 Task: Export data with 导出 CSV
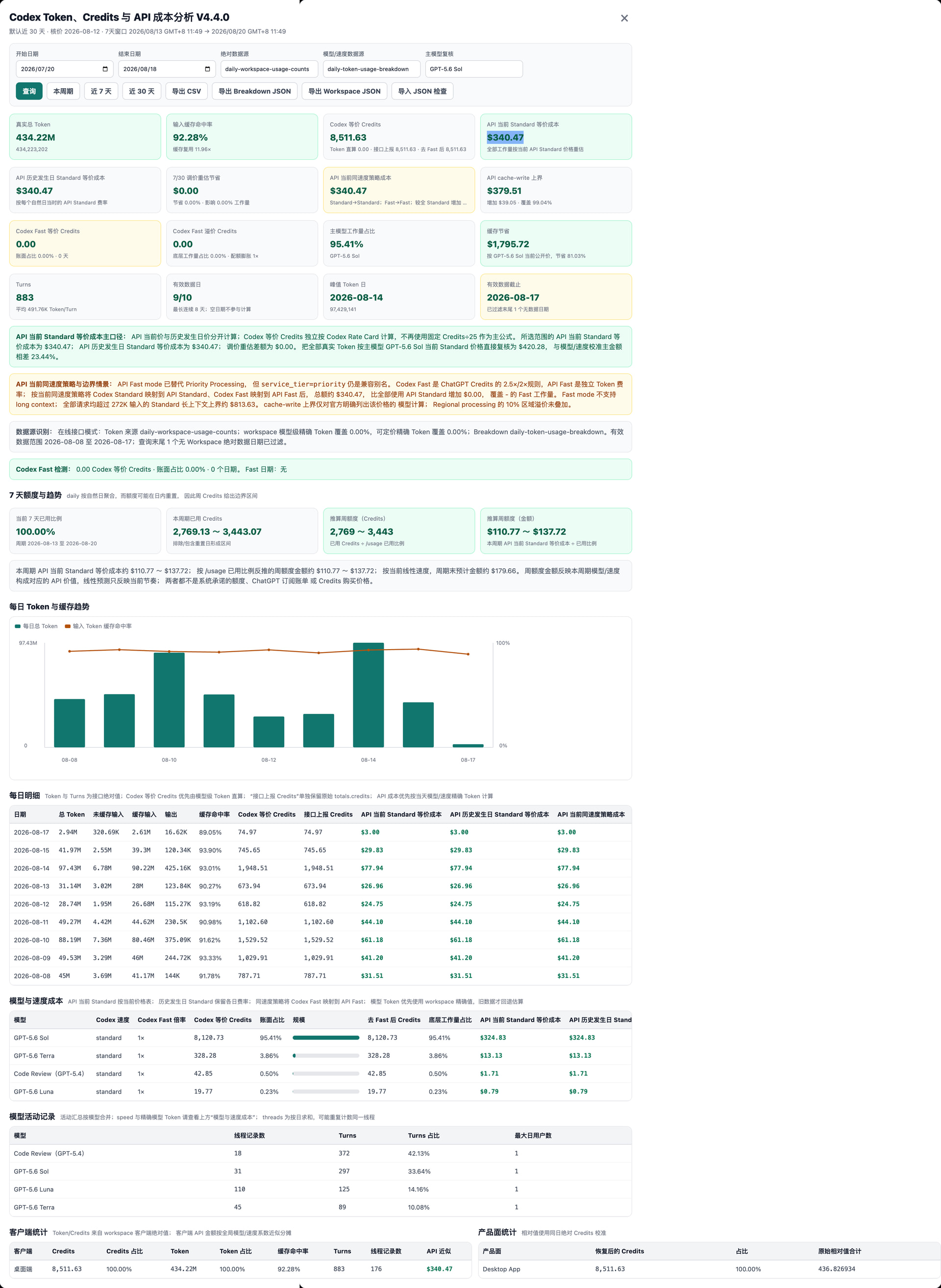[186, 91]
